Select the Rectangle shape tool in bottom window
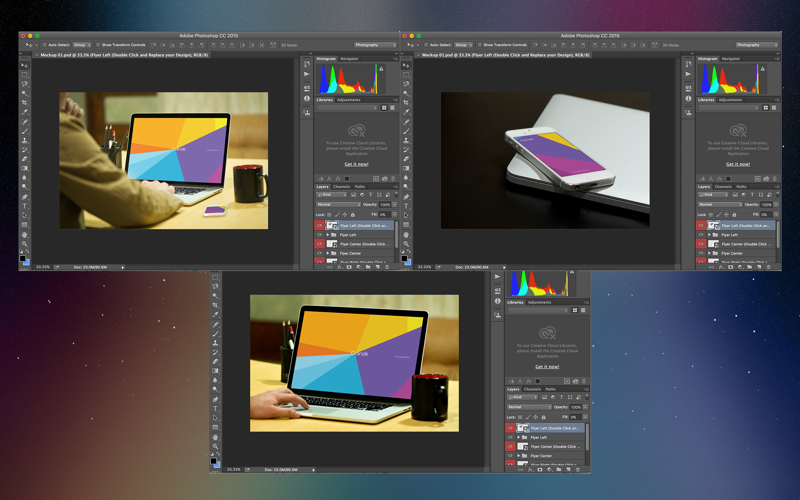This screenshot has height=500, width=800. pyautogui.click(x=215, y=427)
